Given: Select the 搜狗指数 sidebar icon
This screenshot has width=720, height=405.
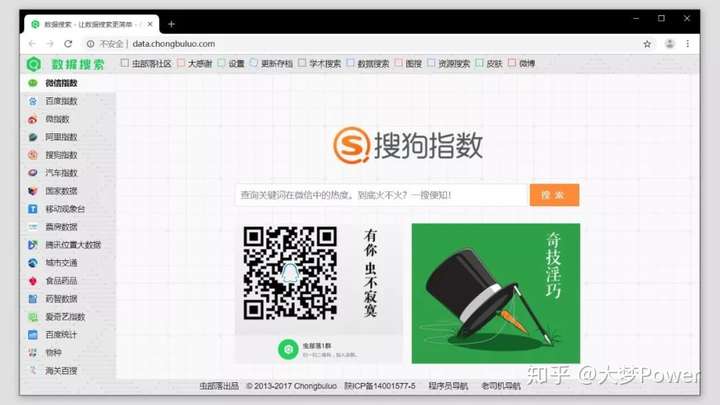Looking at the screenshot, I should click(x=33, y=155).
